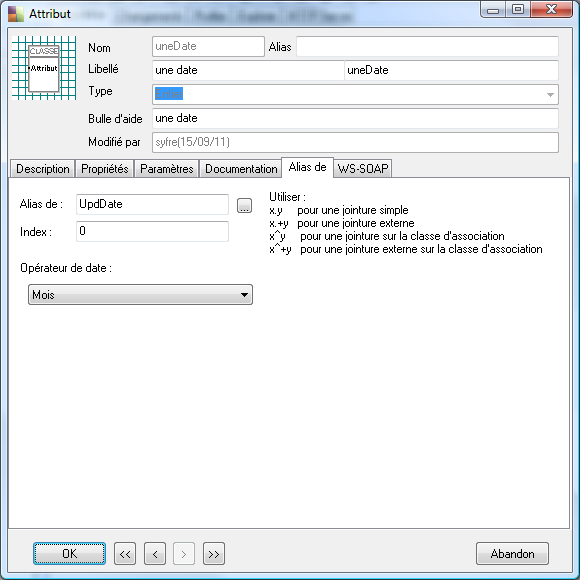Show the Documentation tab
The height and width of the screenshot is (580, 580).
click(241, 169)
